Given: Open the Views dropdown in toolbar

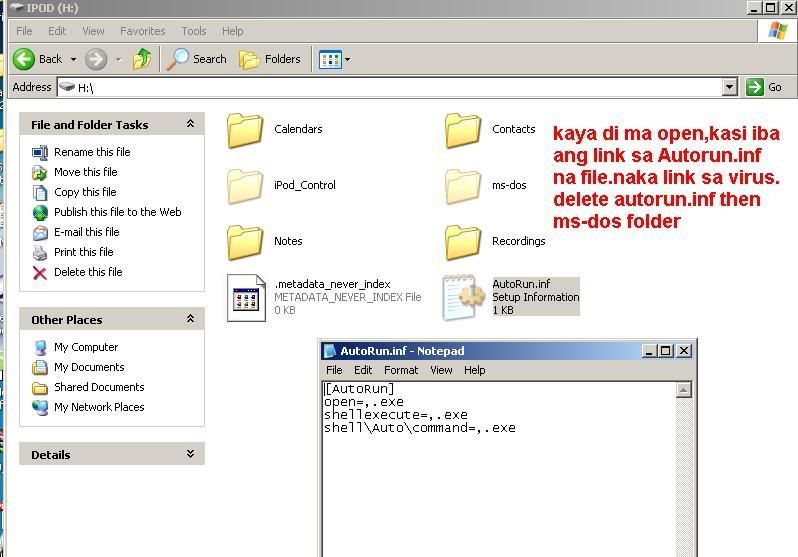Looking at the screenshot, I should click(x=334, y=60).
